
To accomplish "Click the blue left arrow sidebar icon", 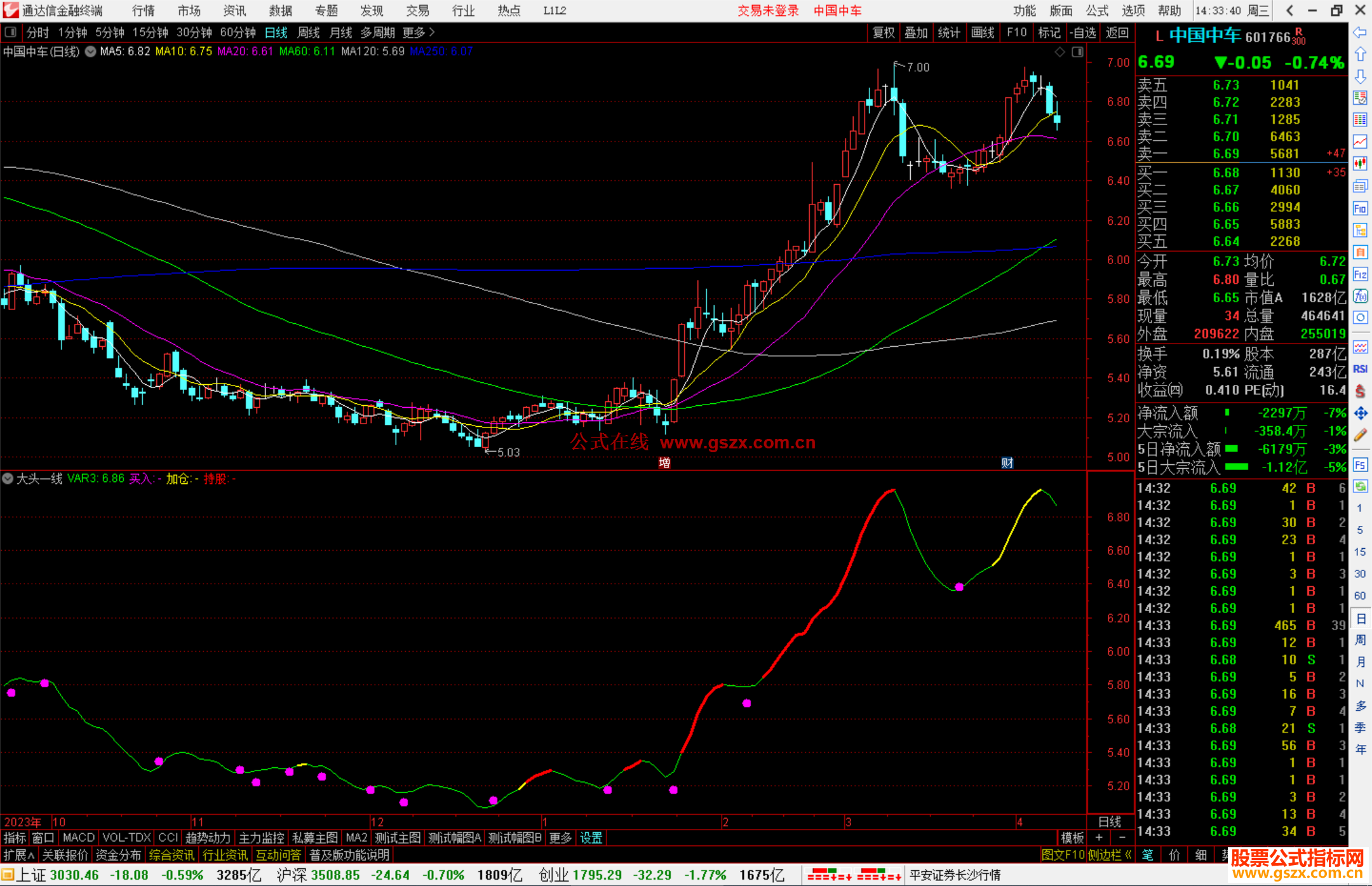I will 1360,32.
